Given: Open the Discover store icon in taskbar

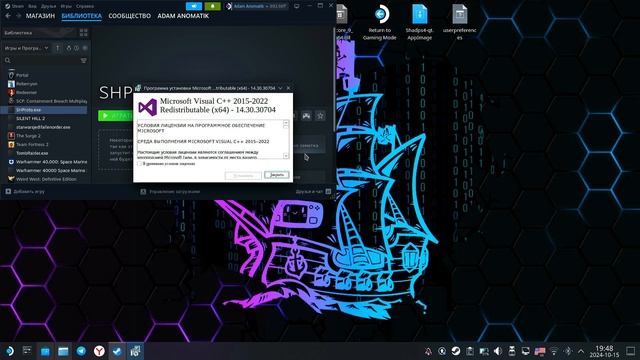Looking at the screenshot, I should [x=45, y=351].
